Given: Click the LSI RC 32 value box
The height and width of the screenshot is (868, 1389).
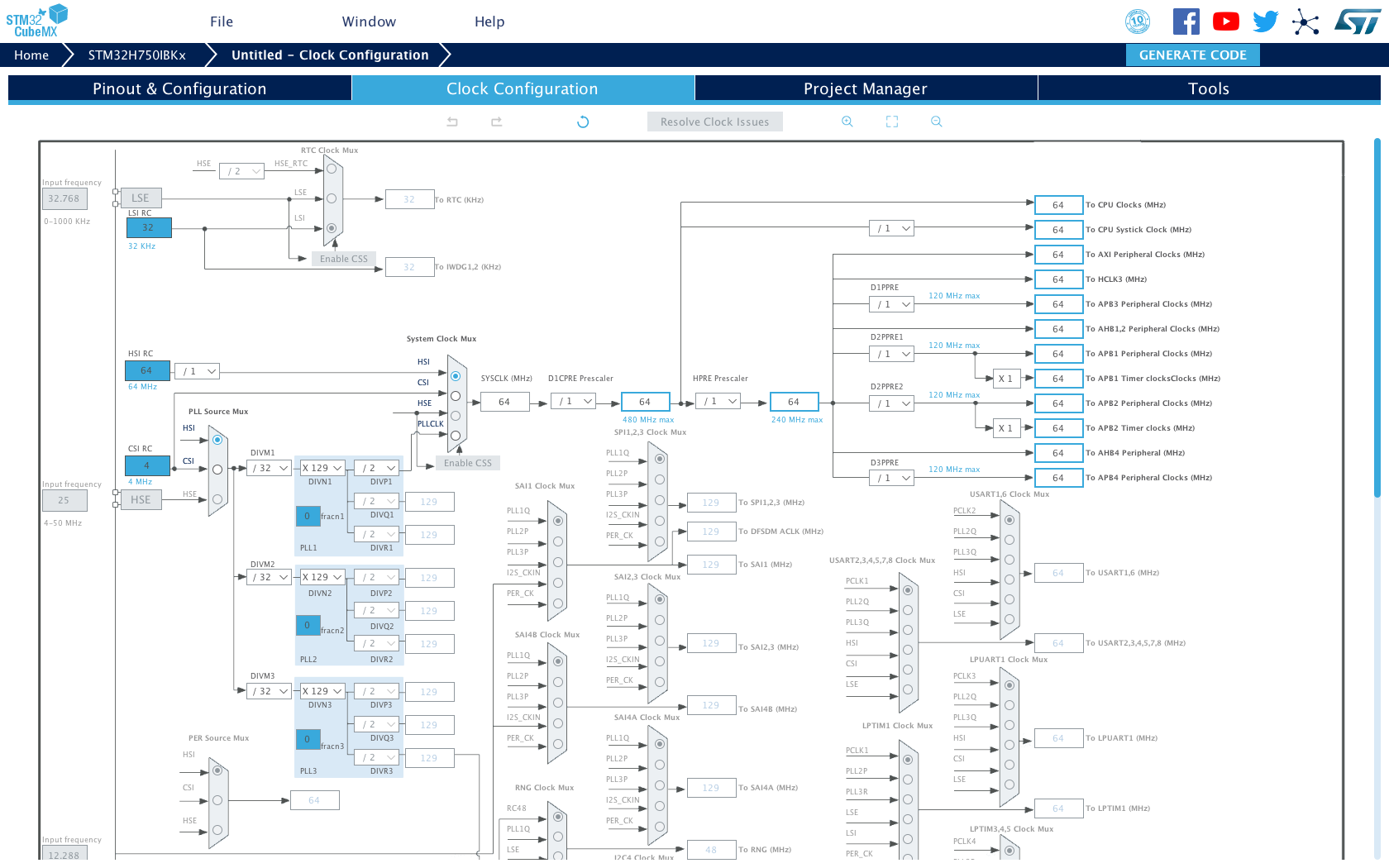Looking at the screenshot, I should tap(149, 228).
